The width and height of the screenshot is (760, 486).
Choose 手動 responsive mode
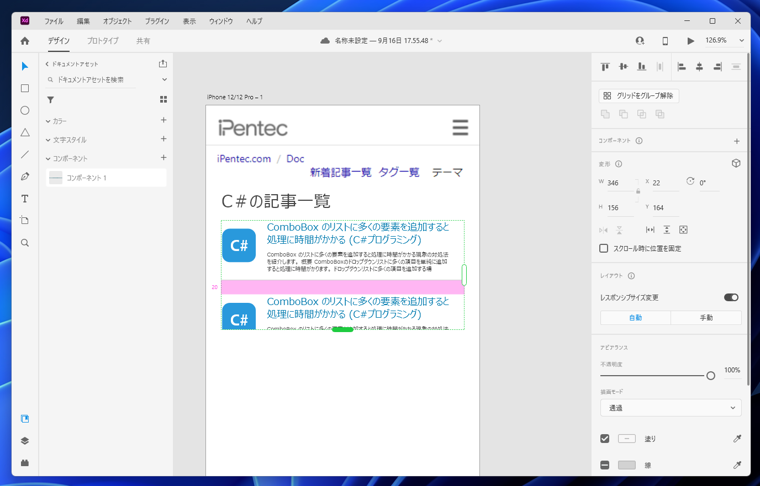coord(706,318)
